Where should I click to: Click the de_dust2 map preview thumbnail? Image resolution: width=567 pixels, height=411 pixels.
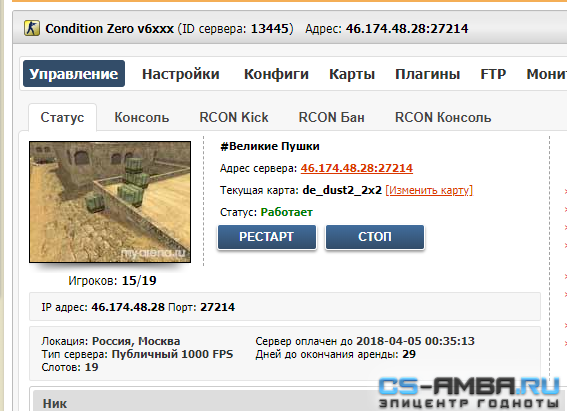[110, 202]
